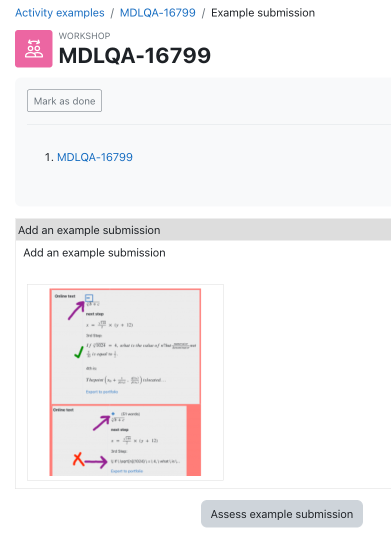
Task: Click the purple arrow pointing at the blue box
Action: coord(76,311)
